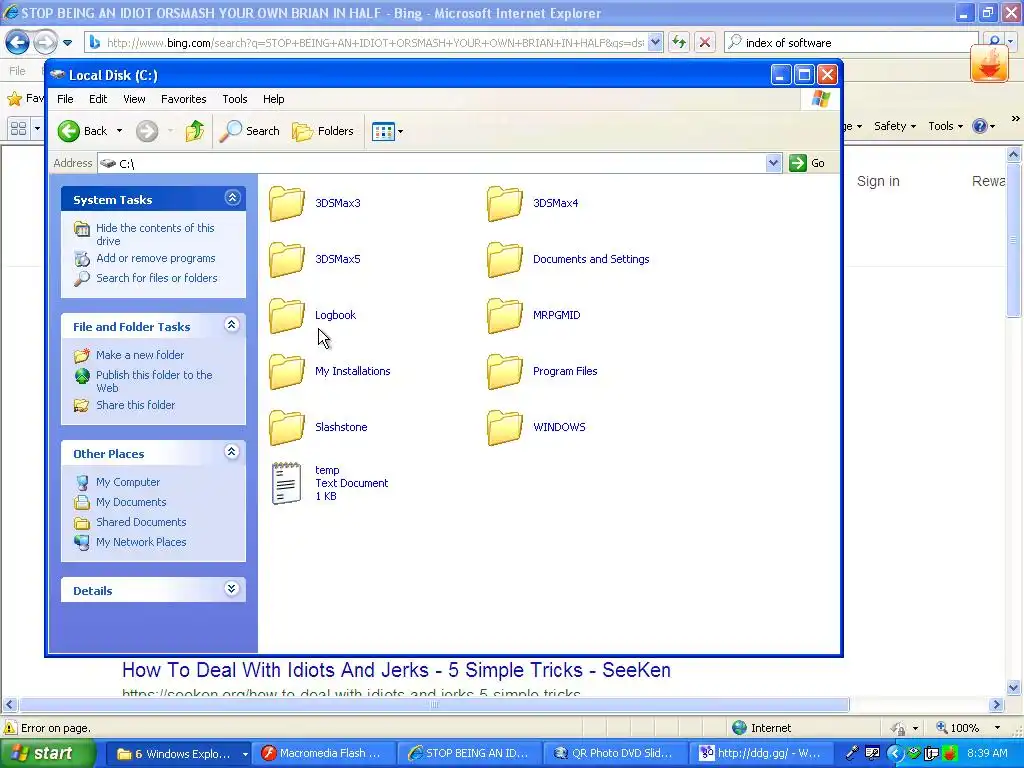Viewport: 1024px width, 768px height.
Task: Click Publish this folder to the Web
Action: (154, 381)
